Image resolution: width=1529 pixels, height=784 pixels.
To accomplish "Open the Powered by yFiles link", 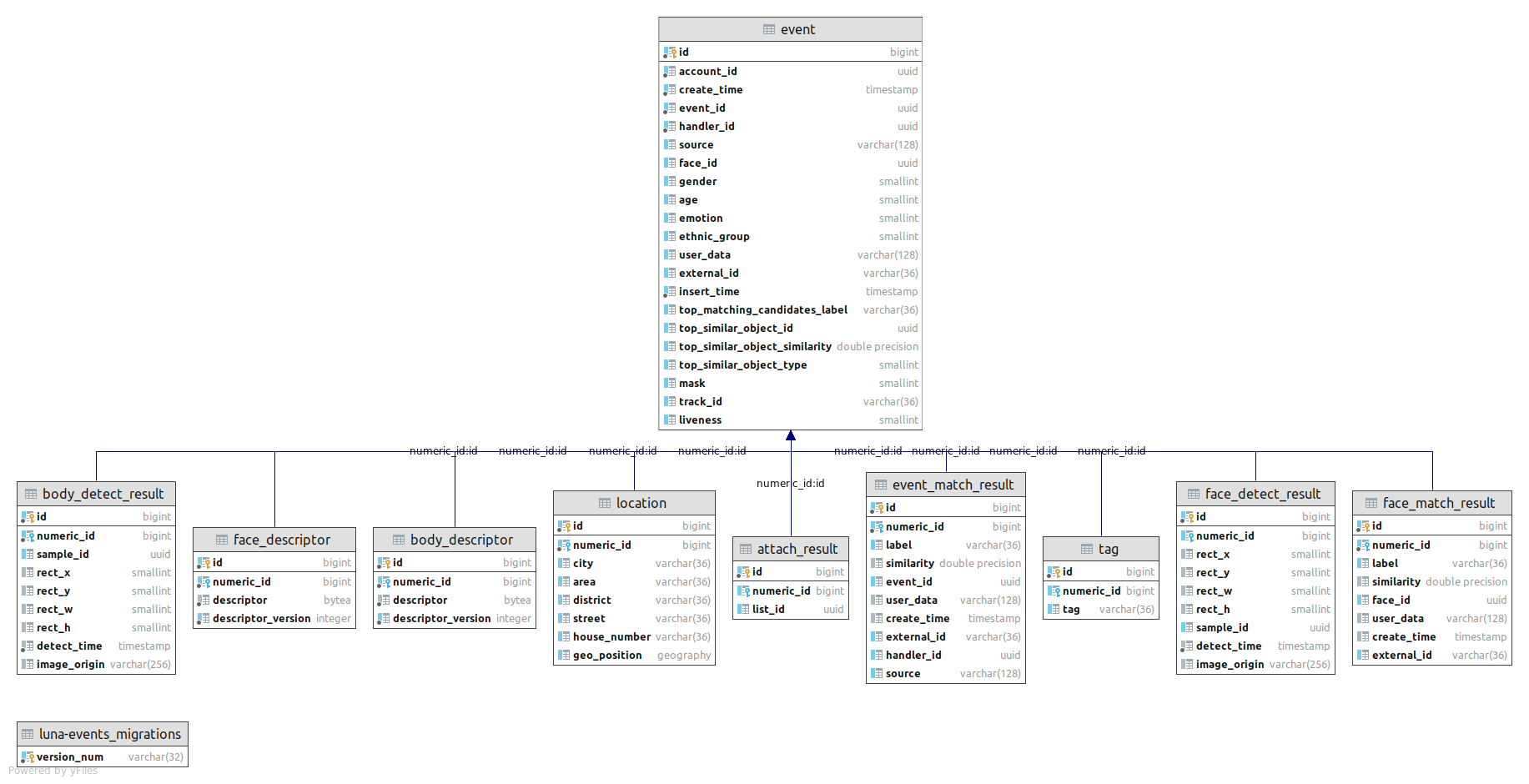I will [x=54, y=770].
